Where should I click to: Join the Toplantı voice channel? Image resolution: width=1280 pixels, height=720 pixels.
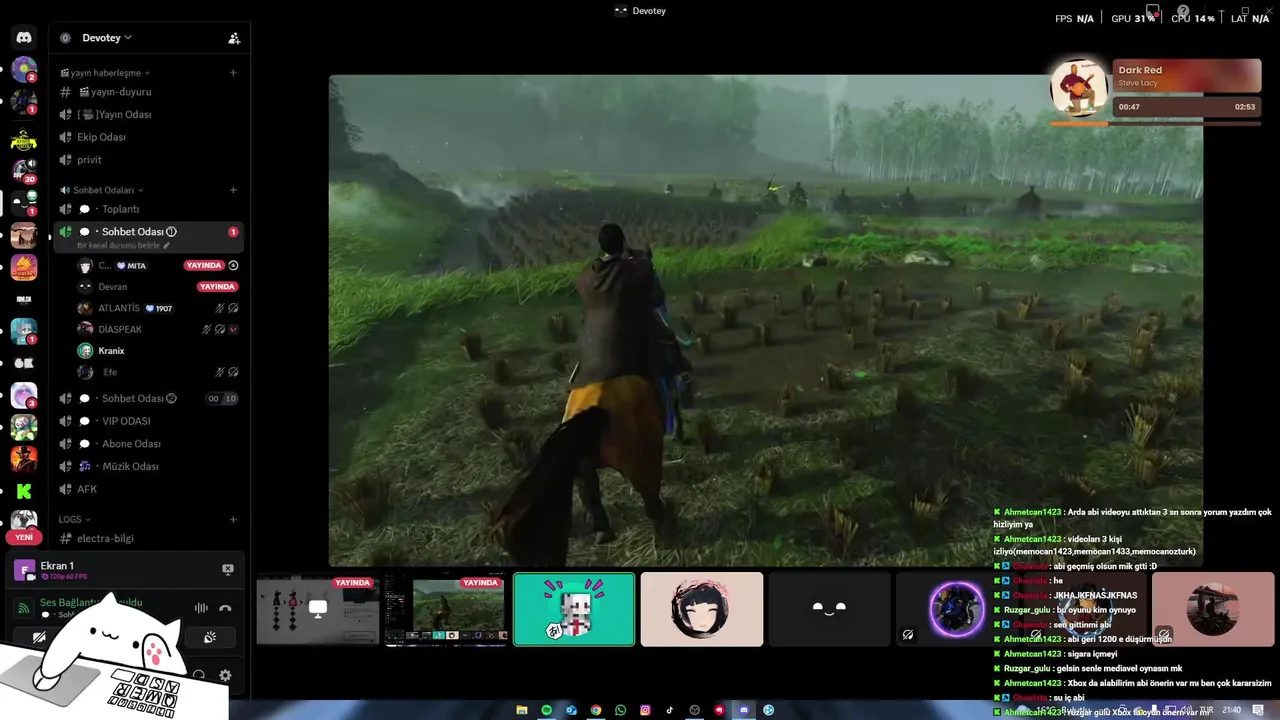pos(149,209)
